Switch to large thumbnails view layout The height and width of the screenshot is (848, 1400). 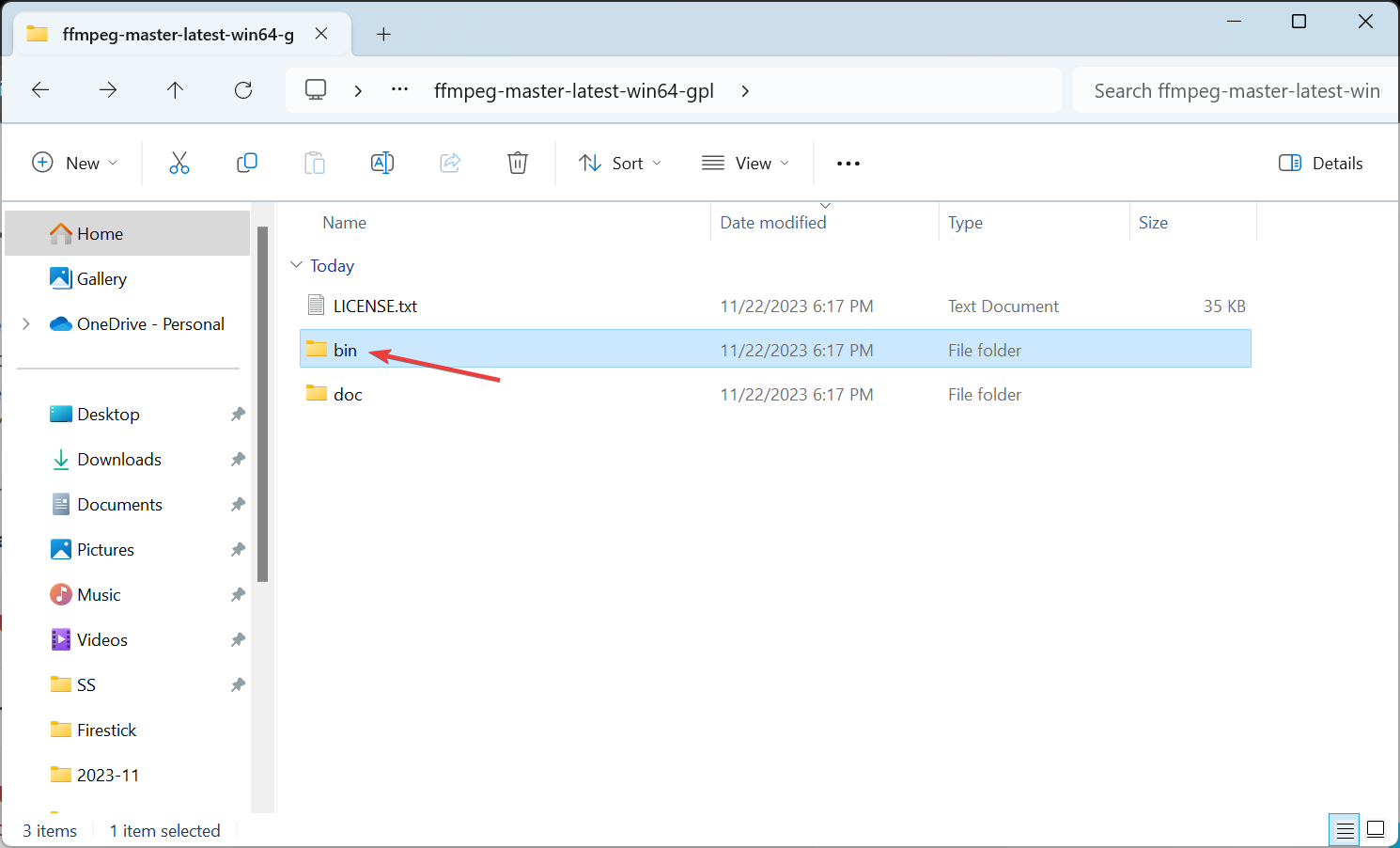coord(1376,830)
